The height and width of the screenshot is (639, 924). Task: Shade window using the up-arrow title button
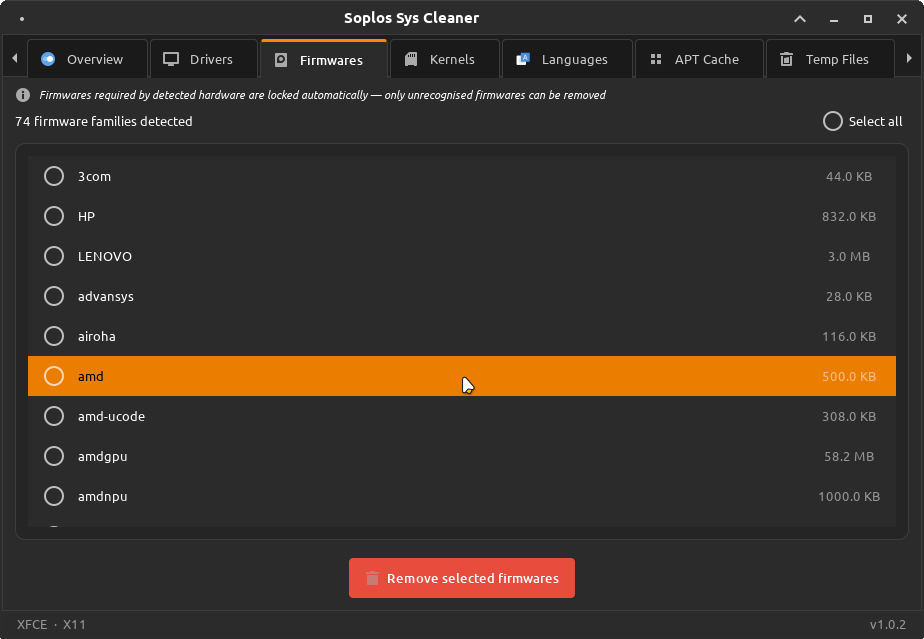coord(800,19)
